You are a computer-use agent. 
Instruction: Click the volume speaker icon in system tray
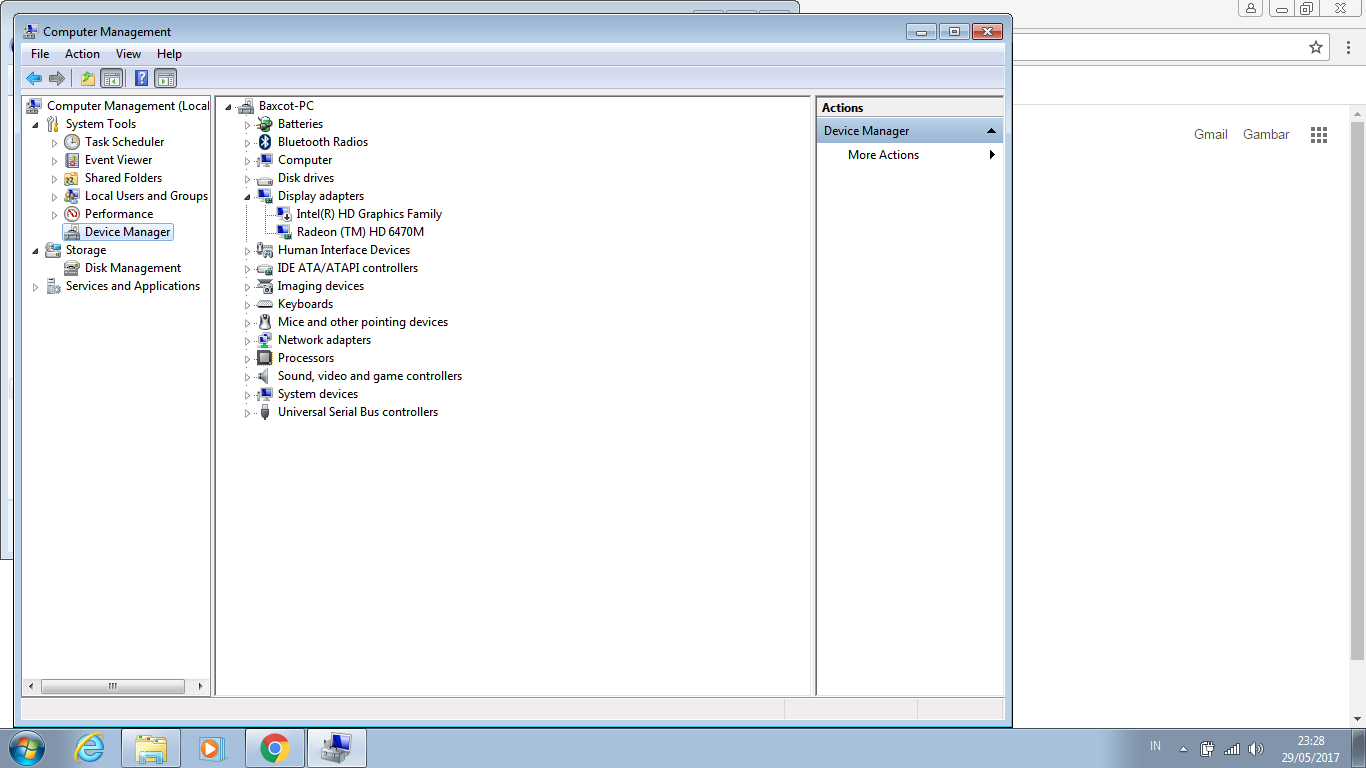(1256, 749)
